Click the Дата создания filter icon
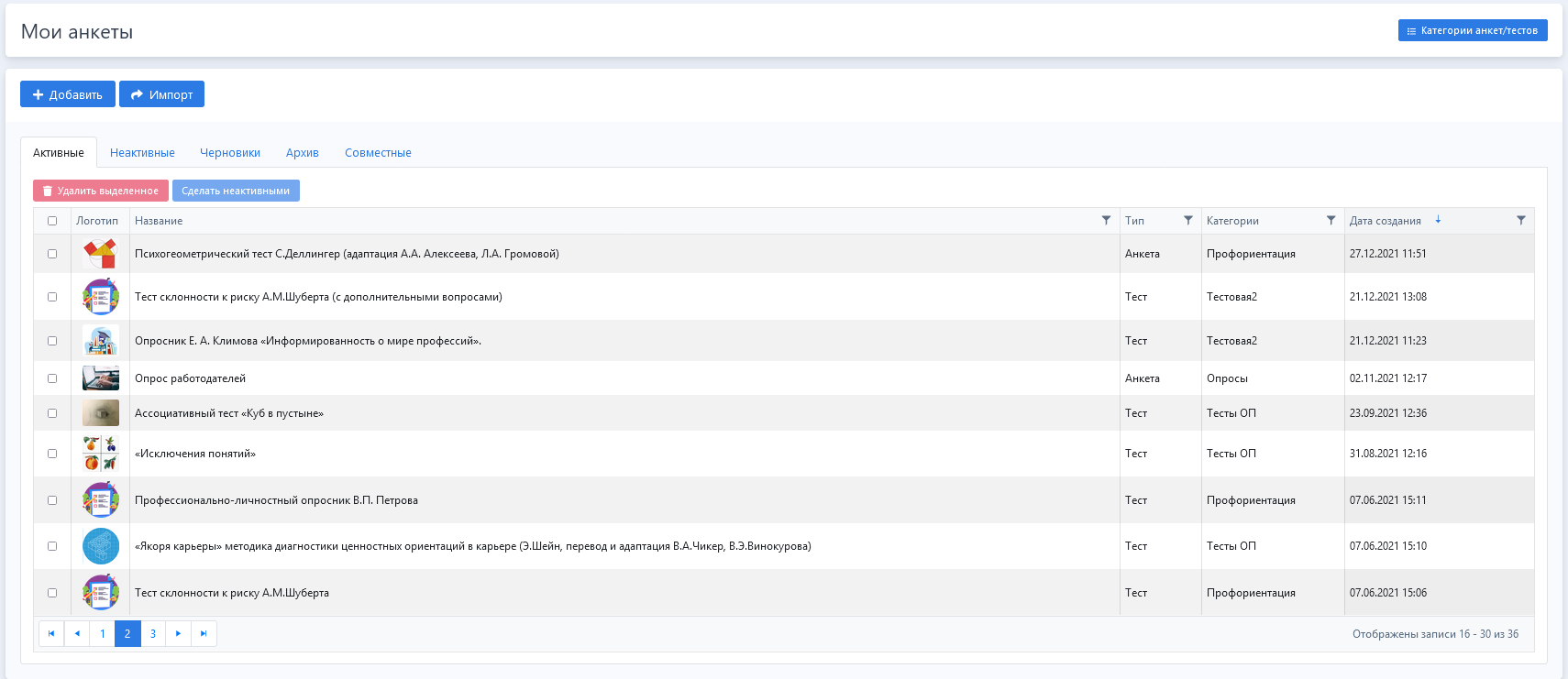 tap(1521, 221)
